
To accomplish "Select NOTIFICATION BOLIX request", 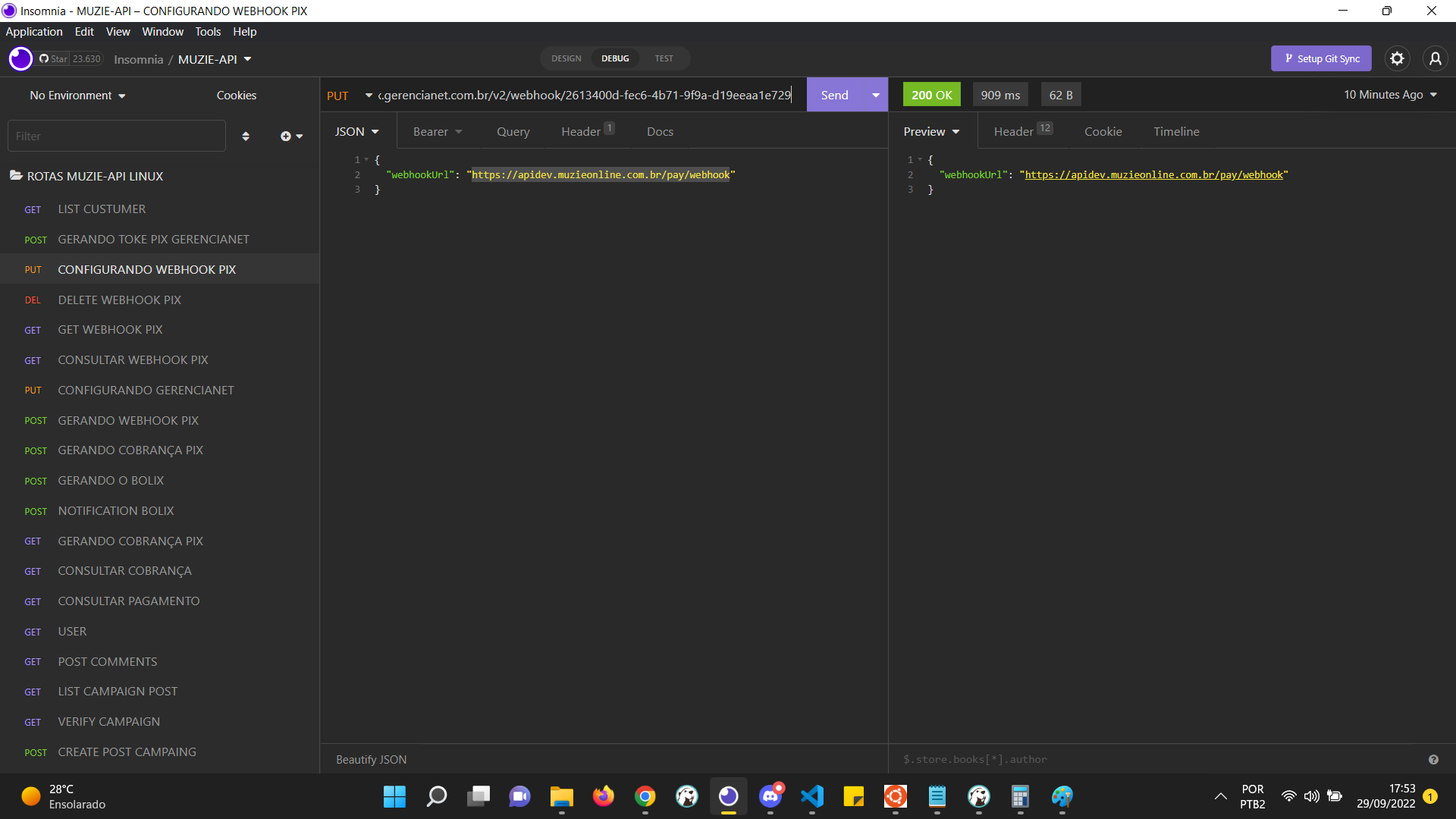I will pos(159,510).
